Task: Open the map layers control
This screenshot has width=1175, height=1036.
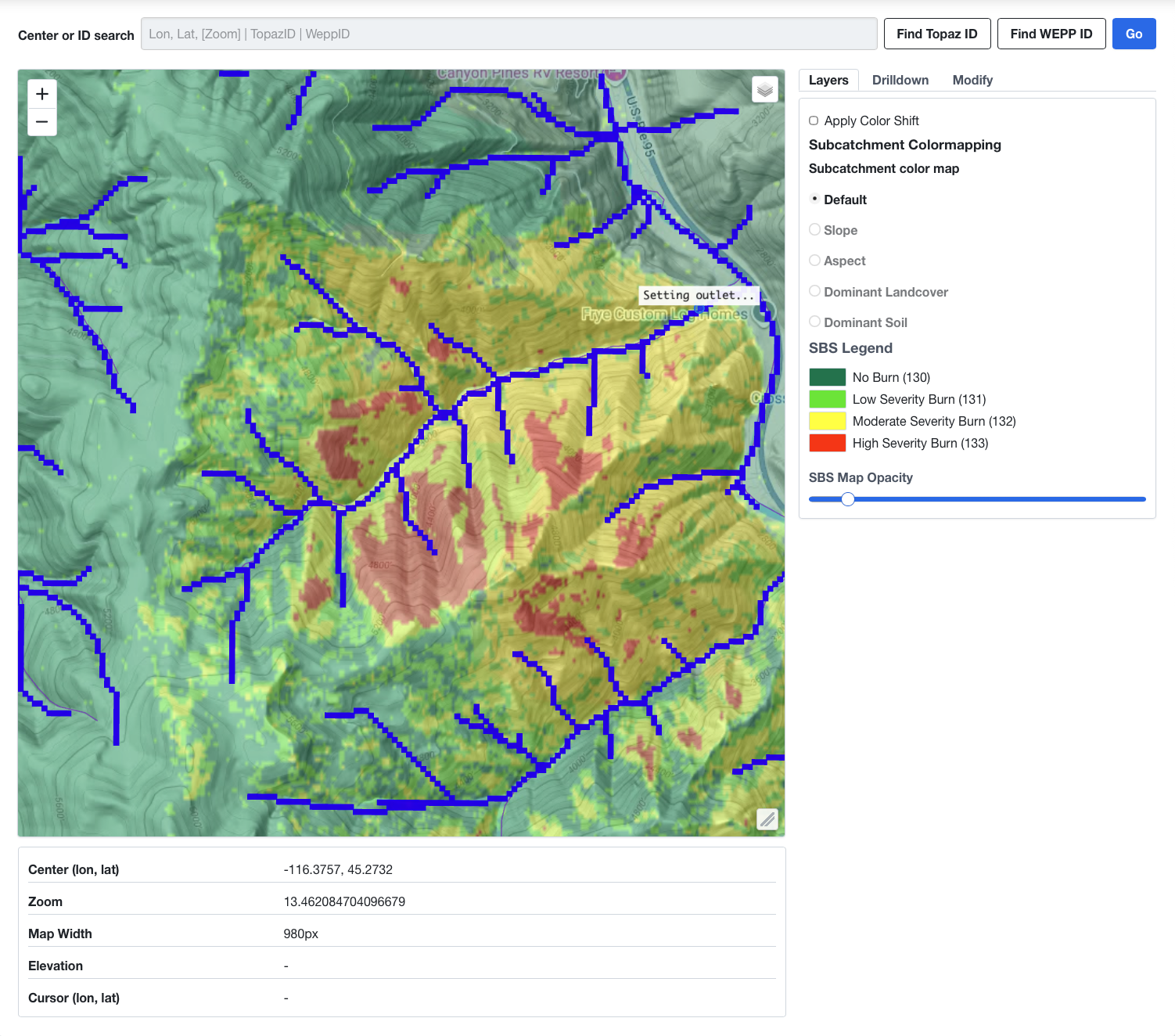Action: [764, 89]
